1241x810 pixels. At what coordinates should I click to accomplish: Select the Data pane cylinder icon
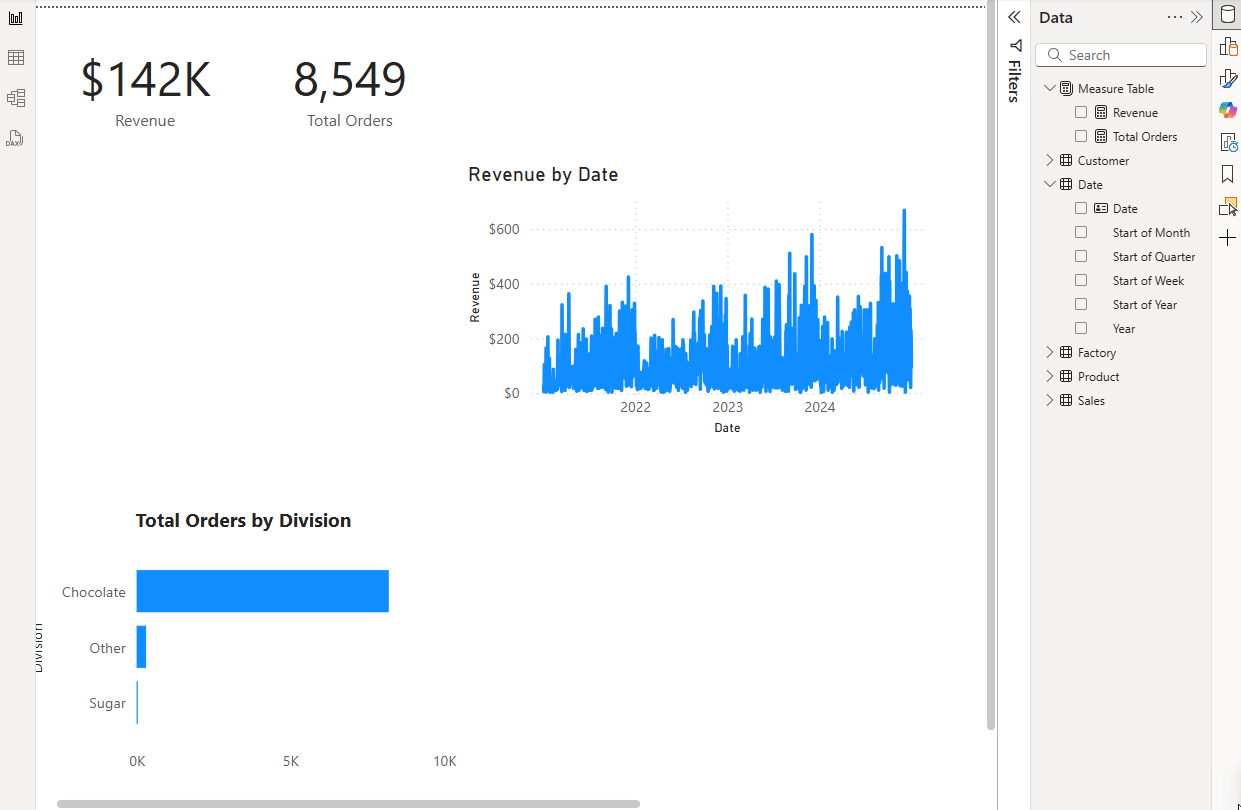(1228, 15)
